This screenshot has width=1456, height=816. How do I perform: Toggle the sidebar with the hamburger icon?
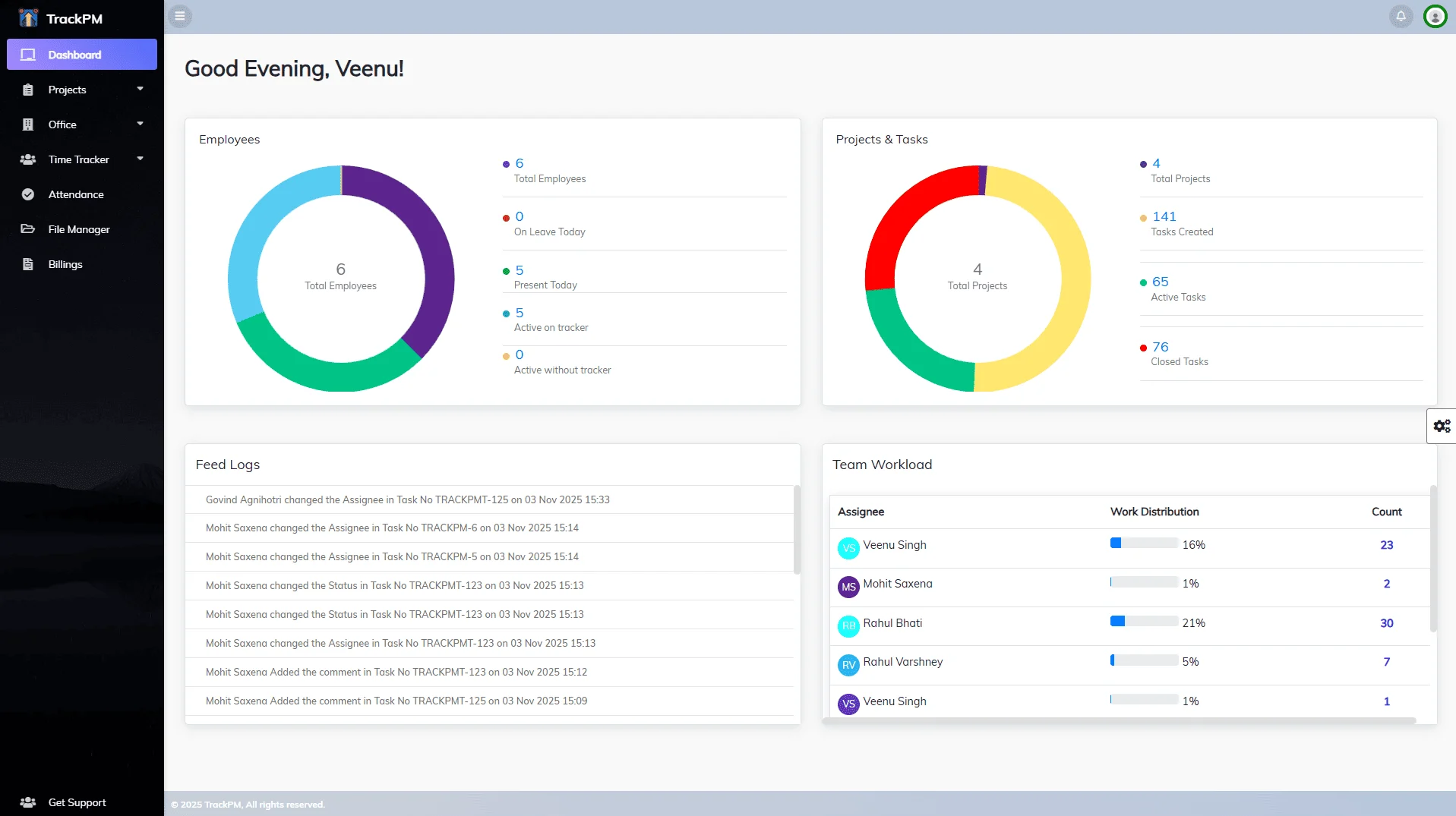click(x=180, y=16)
